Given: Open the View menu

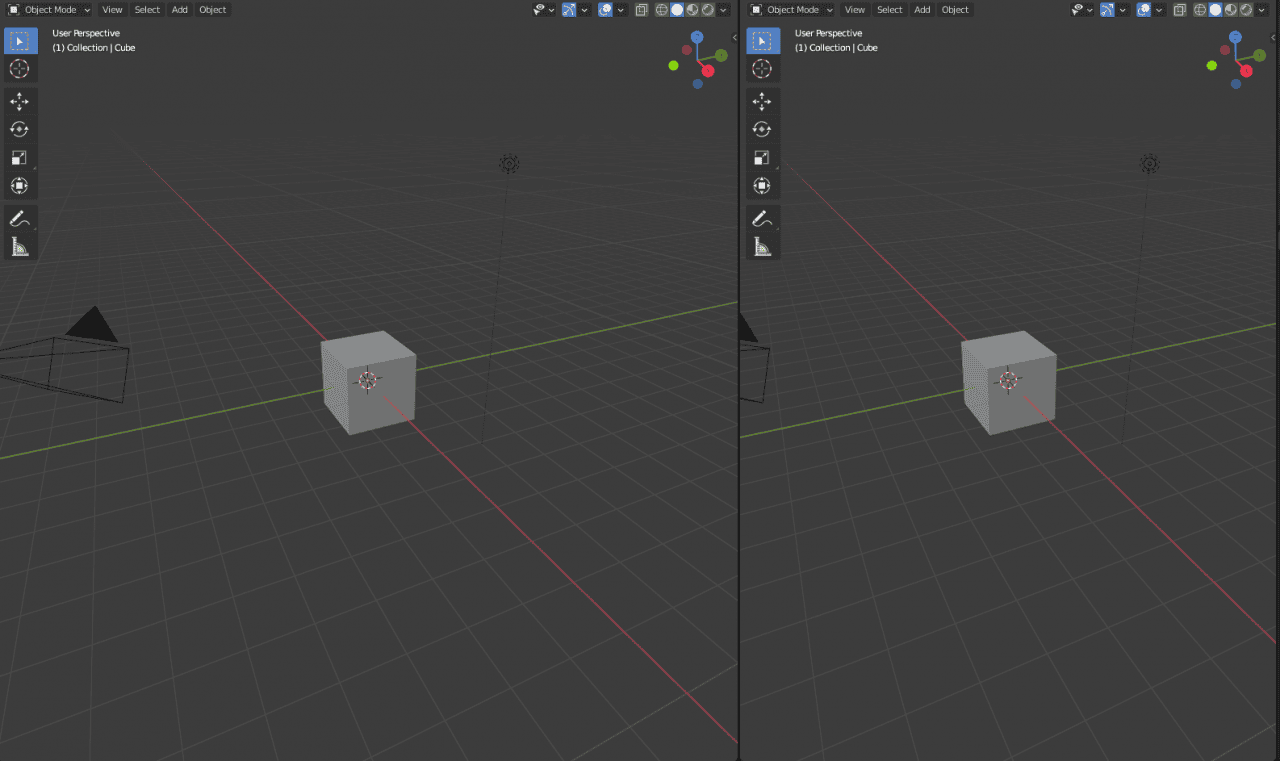Looking at the screenshot, I should pyautogui.click(x=112, y=9).
